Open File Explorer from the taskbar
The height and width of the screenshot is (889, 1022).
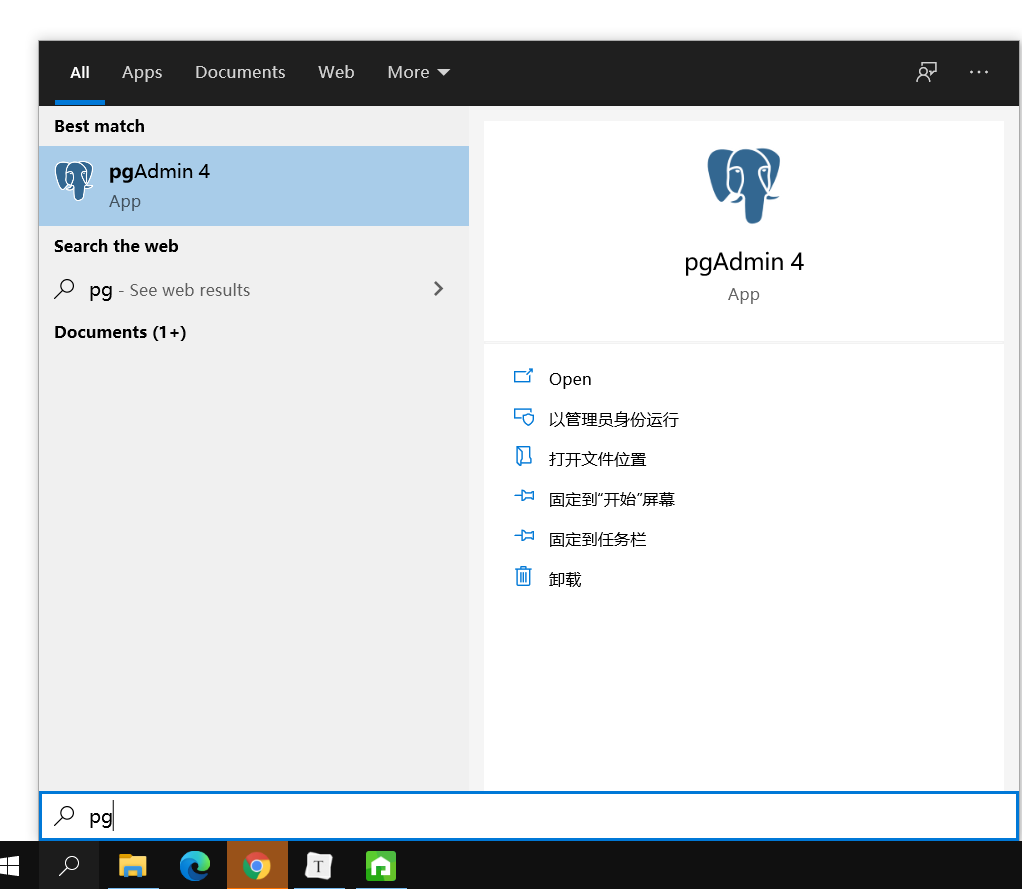pyautogui.click(x=131, y=865)
